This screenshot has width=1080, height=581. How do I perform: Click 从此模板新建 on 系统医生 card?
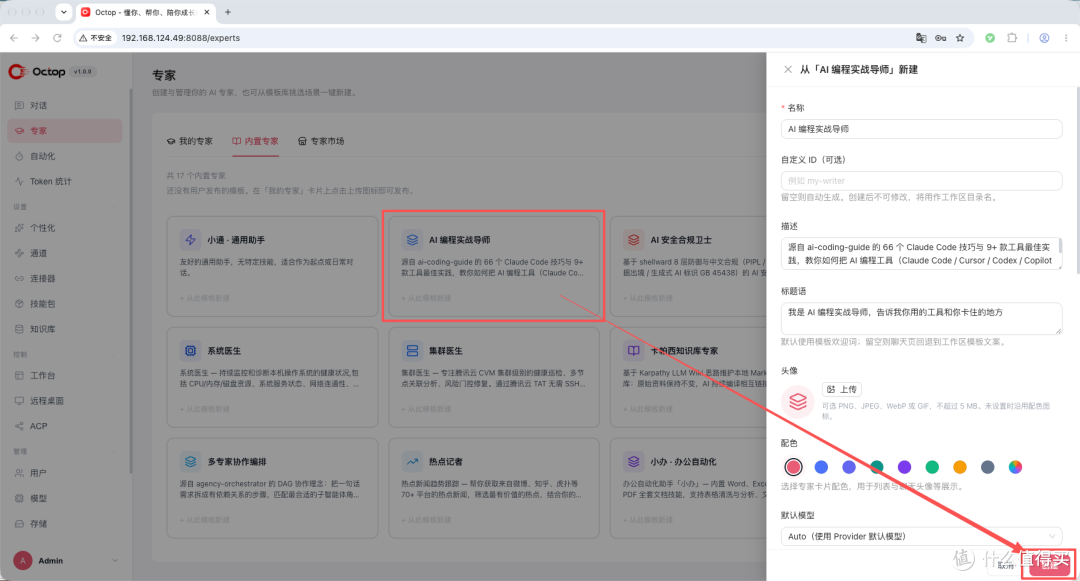point(205,409)
